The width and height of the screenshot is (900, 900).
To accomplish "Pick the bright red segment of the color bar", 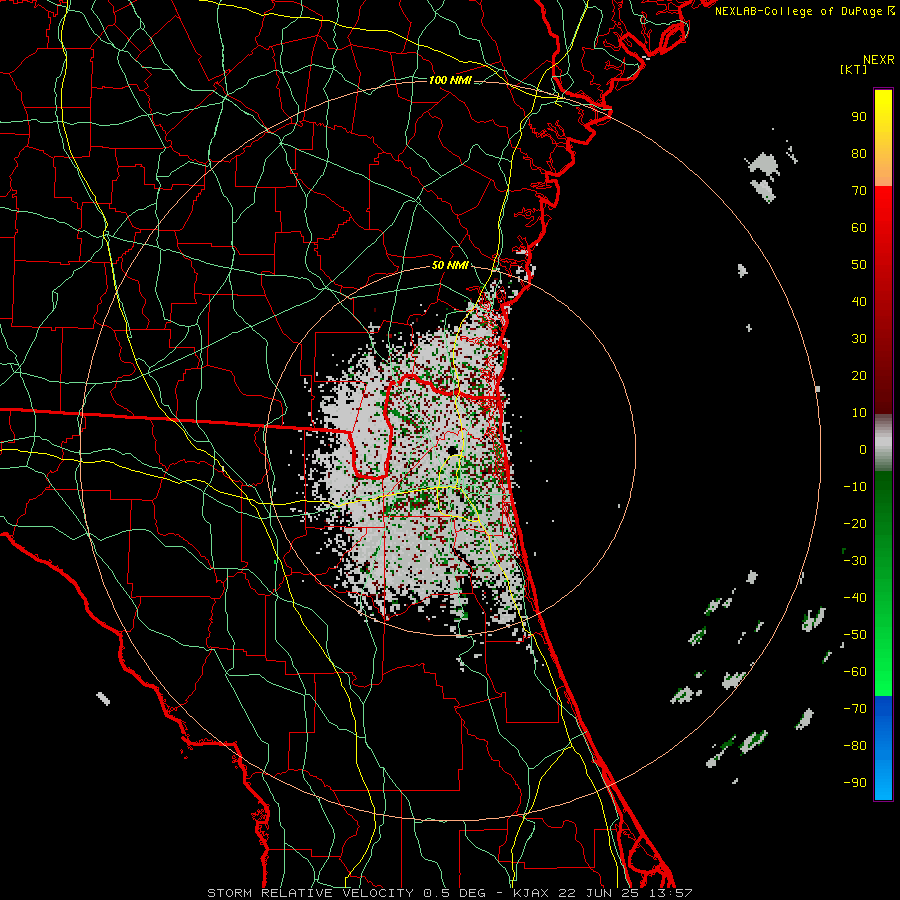I will tap(883, 230).
